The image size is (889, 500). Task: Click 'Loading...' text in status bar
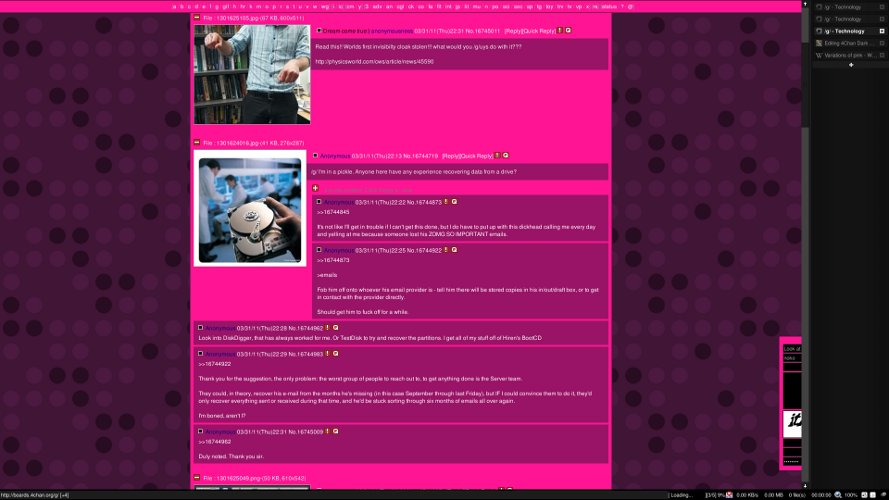click(681, 495)
